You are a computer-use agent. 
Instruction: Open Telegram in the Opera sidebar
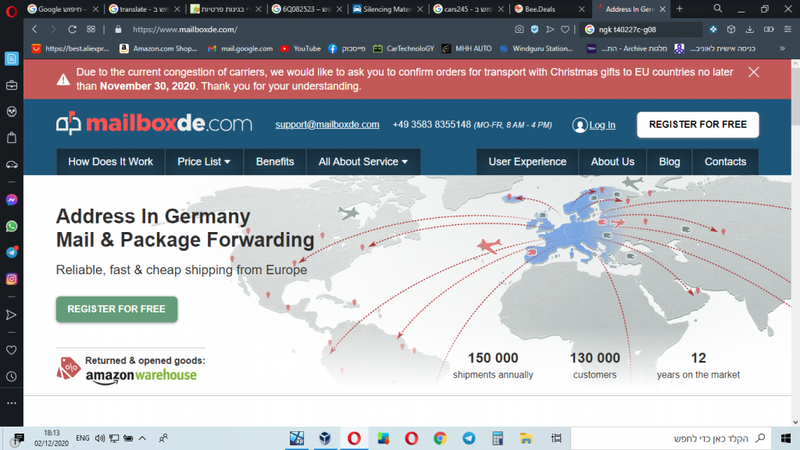coord(11,253)
